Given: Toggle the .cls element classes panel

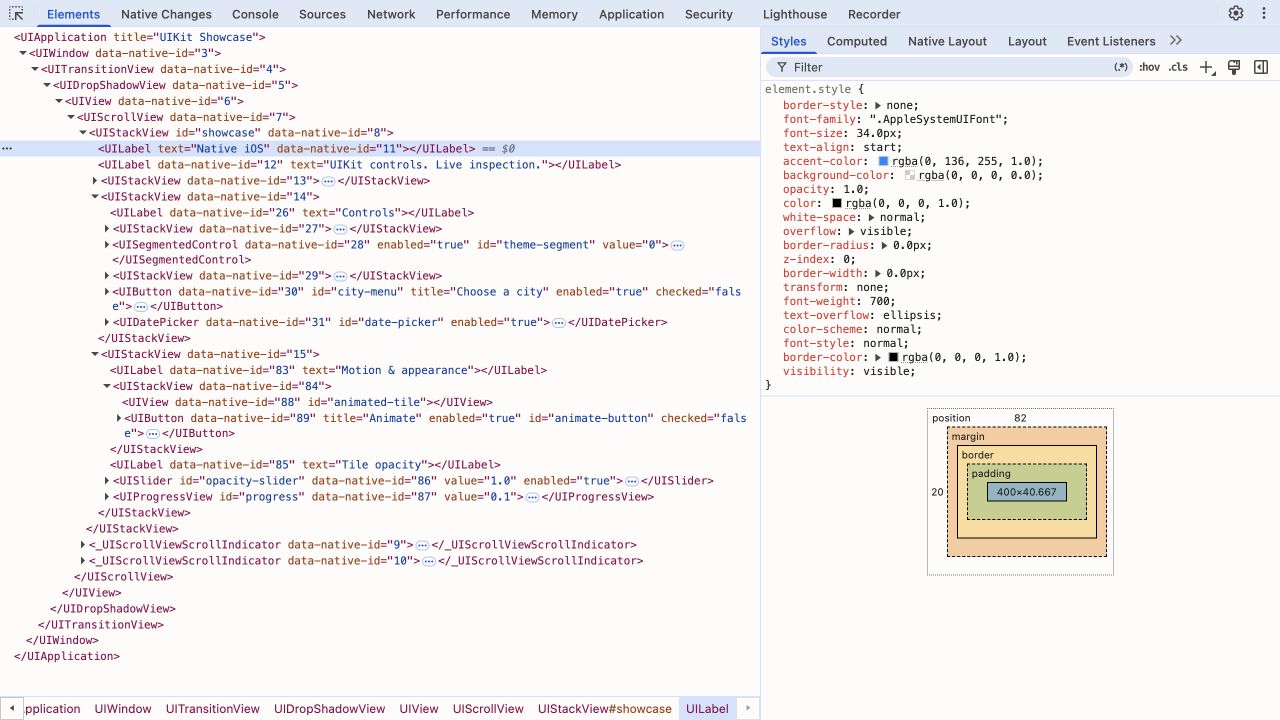Looking at the screenshot, I should coord(1178,67).
